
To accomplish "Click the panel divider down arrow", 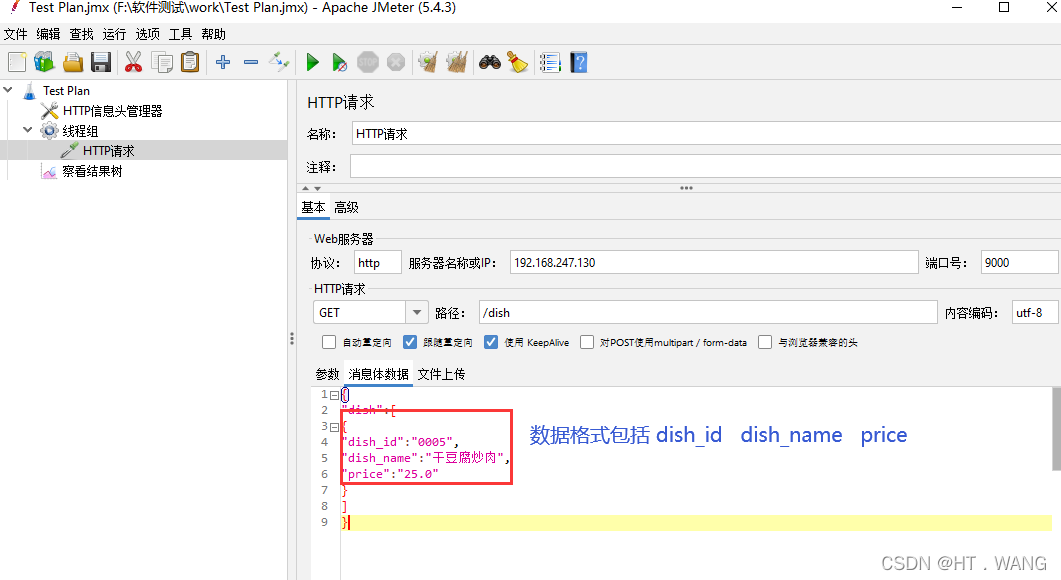I will [x=317, y=189].
